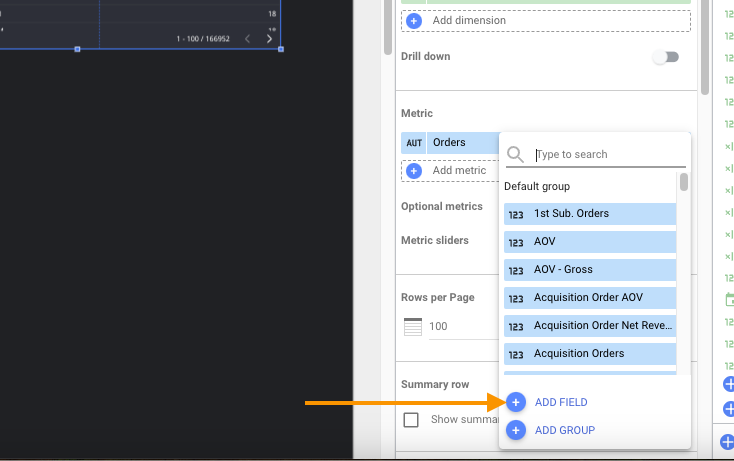Select the Acquisition Orders field
Image resolution: width=734 pixels, height=461 pixels.
(590, 354)
